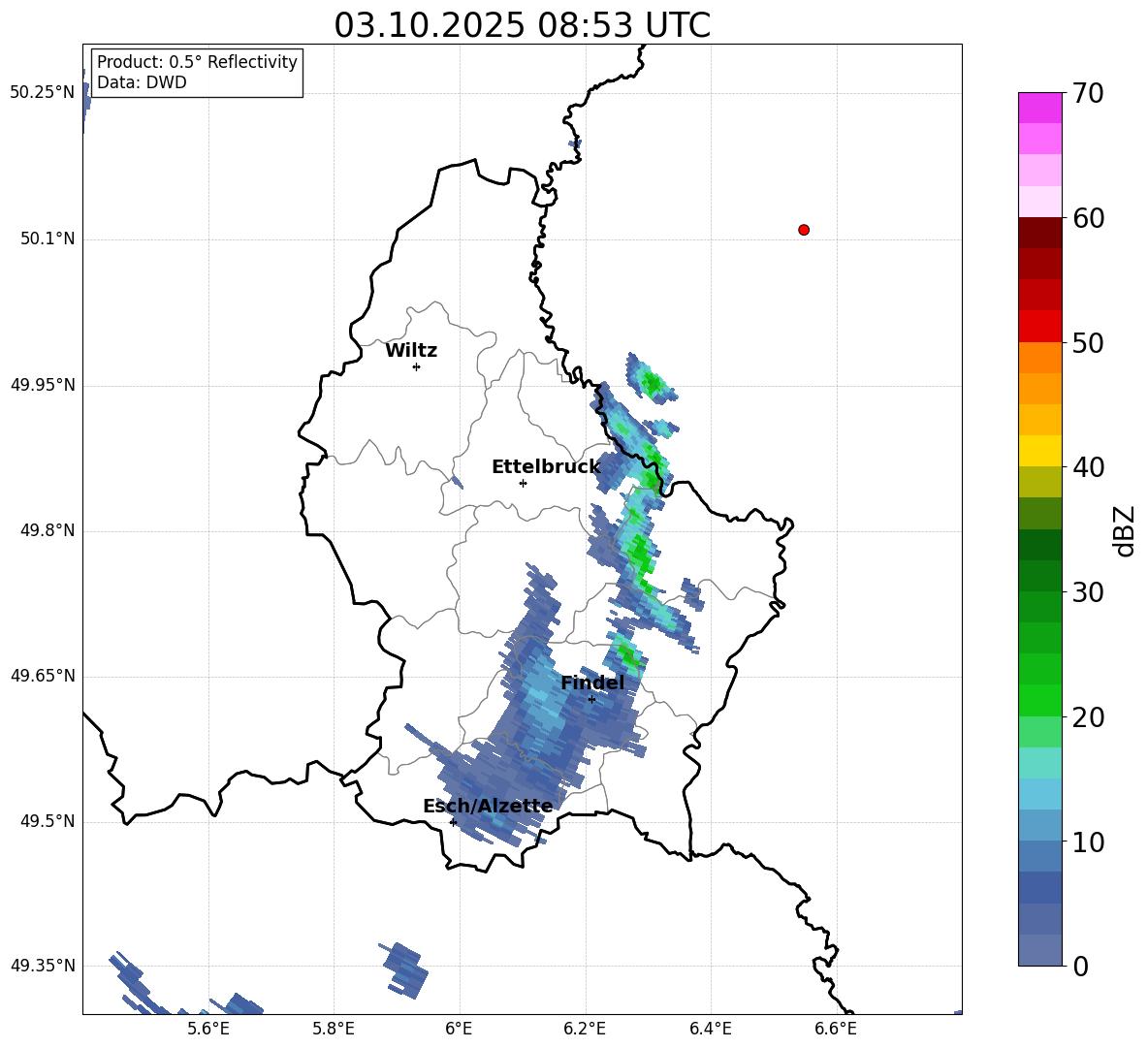Click the 50 value on the colorbar
Viewport: 1148px width, 1048px height.
(1088, 342)
